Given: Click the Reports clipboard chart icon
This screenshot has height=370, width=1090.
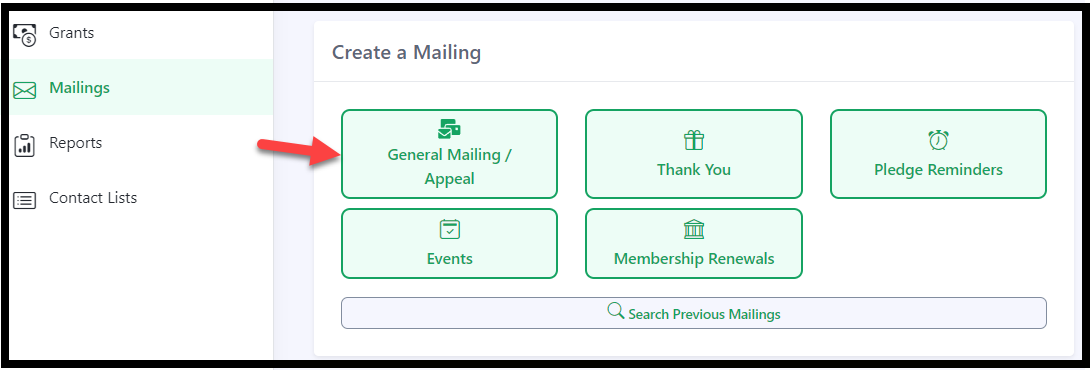Looking at the screenshot, I should [x=24, y=145].
